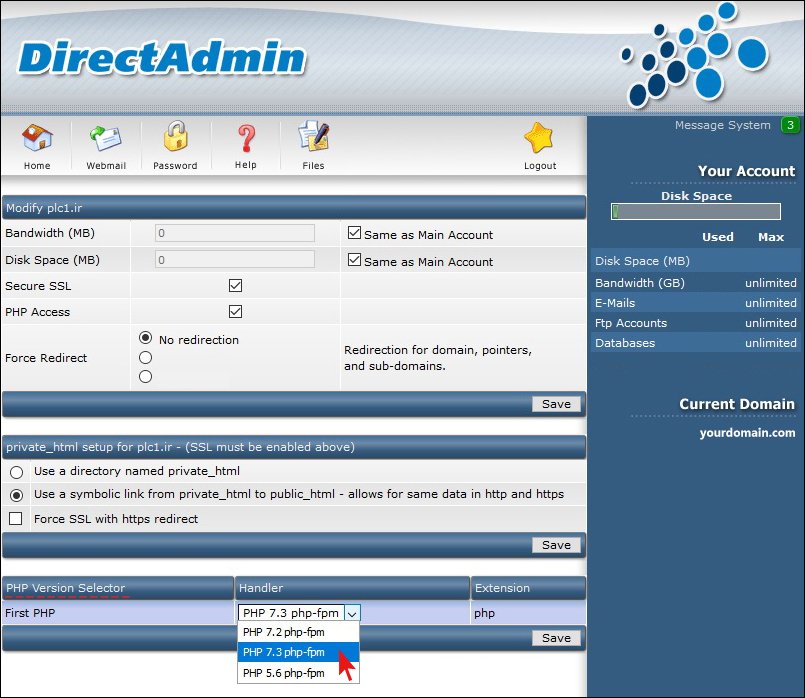805x698 pixels.
Task: Choose PHP 7.2 php-fpm from the list
Action: (298, 632)
